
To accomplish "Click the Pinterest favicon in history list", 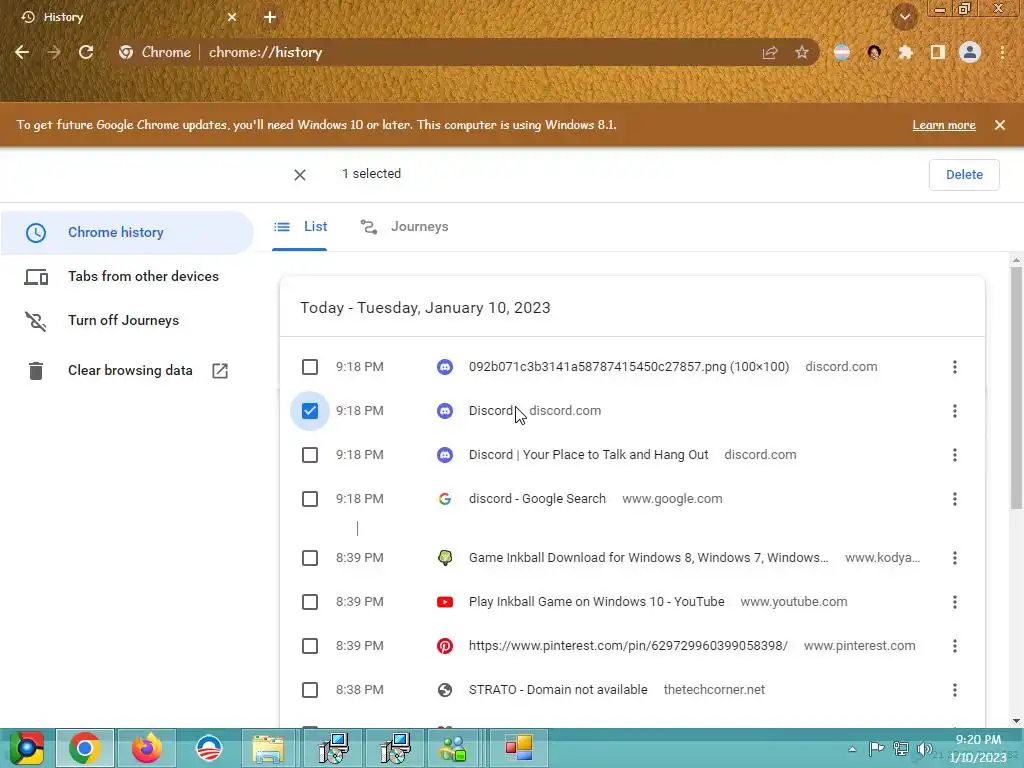I will pos(445,646).
